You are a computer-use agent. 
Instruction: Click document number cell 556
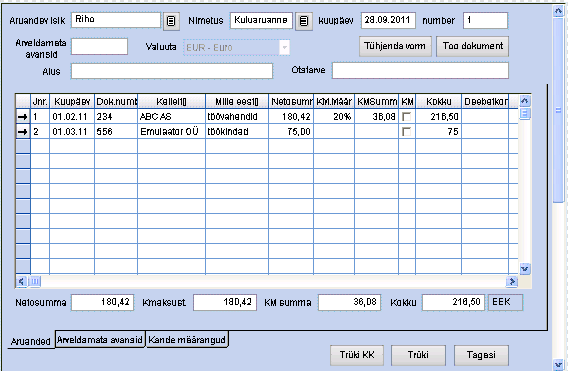[116, 132]
